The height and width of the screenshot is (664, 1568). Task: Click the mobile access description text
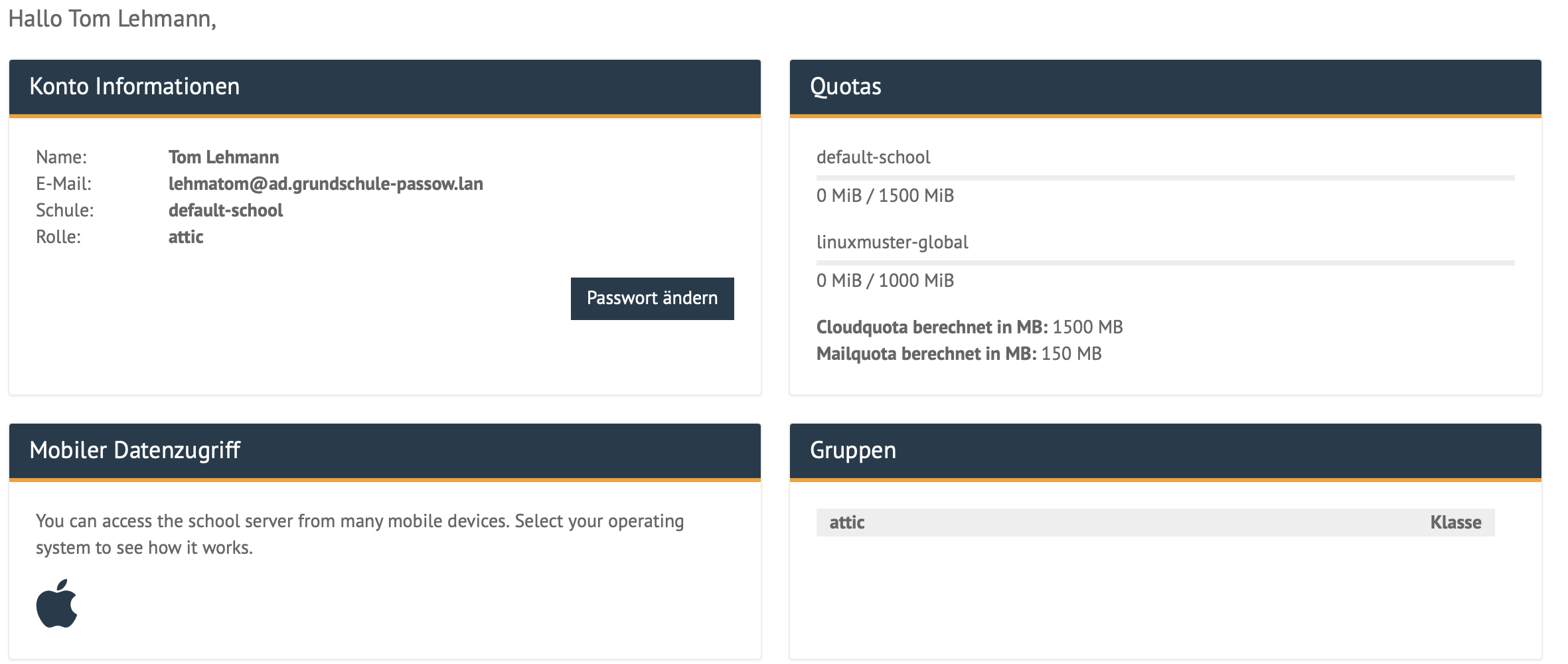[x=359, y=535]
